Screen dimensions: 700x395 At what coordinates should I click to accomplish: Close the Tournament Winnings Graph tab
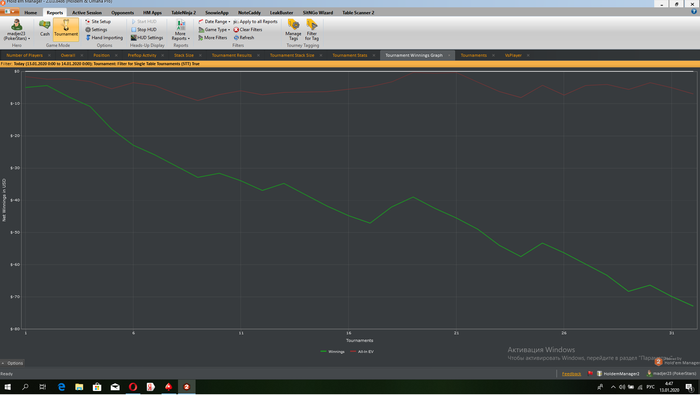click(x=449, y=55)
